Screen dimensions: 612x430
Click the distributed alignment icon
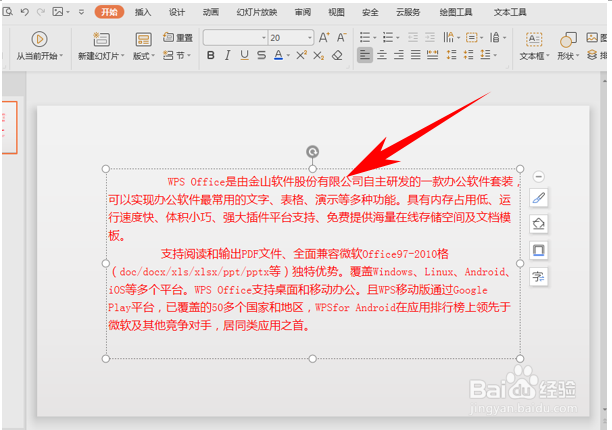coord(432,55)
